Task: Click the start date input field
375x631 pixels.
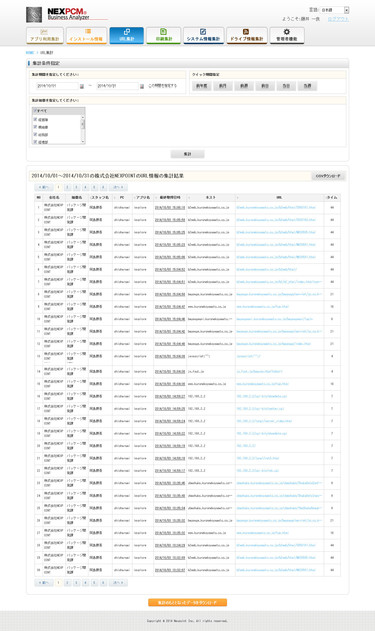Action: point(57,86)
